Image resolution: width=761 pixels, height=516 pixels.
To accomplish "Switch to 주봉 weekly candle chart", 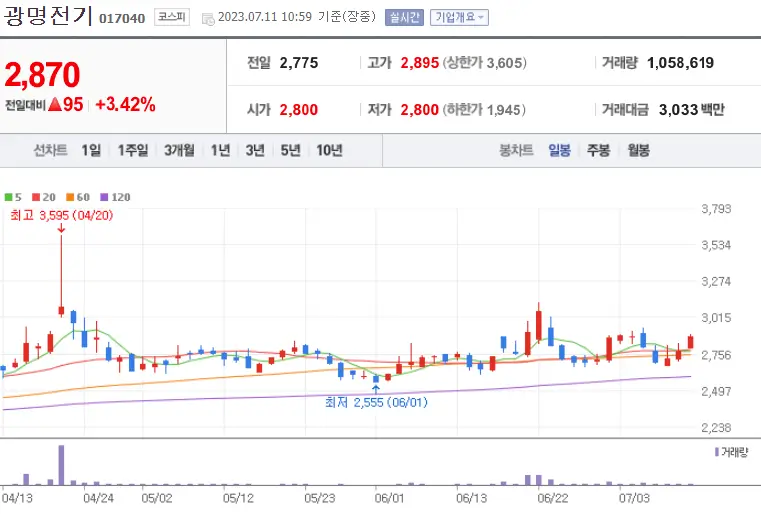I will pos(598,150).
